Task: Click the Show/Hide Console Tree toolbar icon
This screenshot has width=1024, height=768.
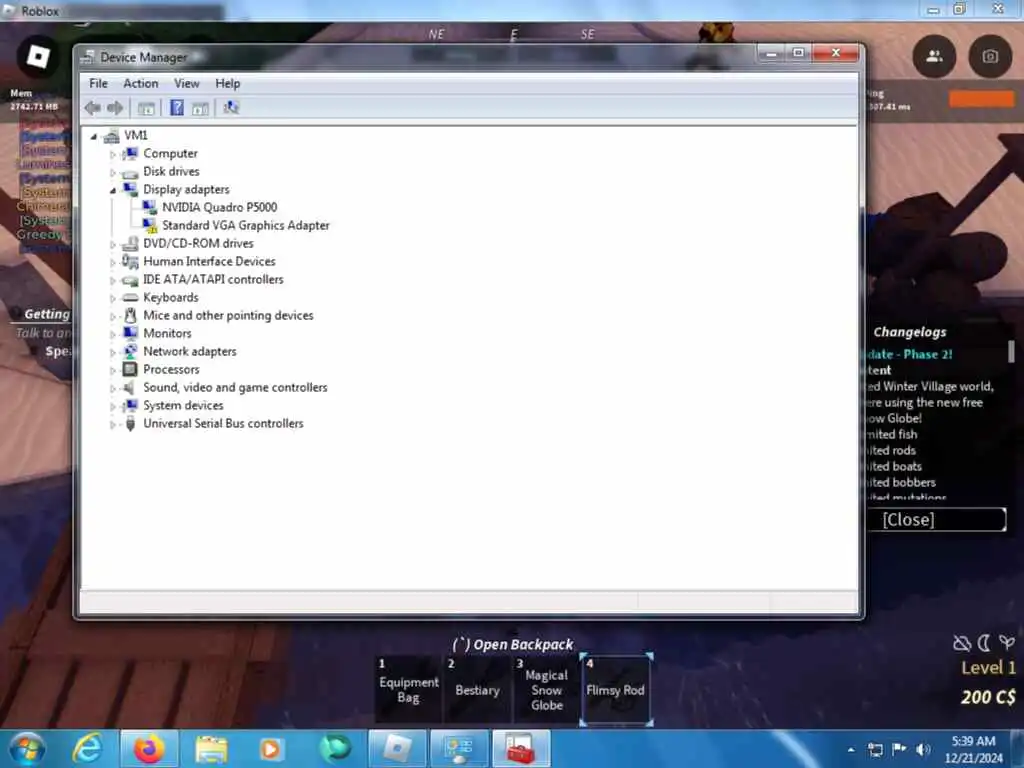Action: (146, 108)
